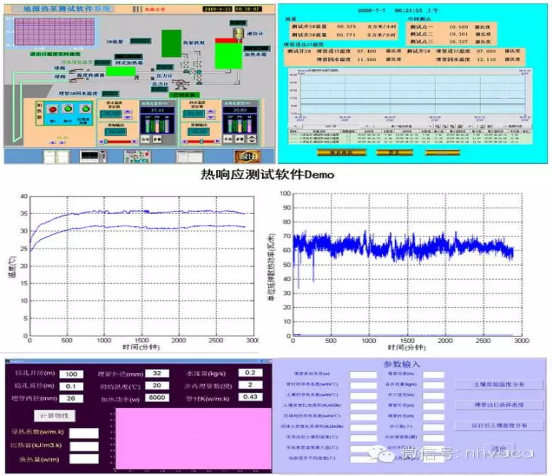Click the middle yellow button in cyan window
This screenshot has height=476, width=553.
click(x=394, y=152)
